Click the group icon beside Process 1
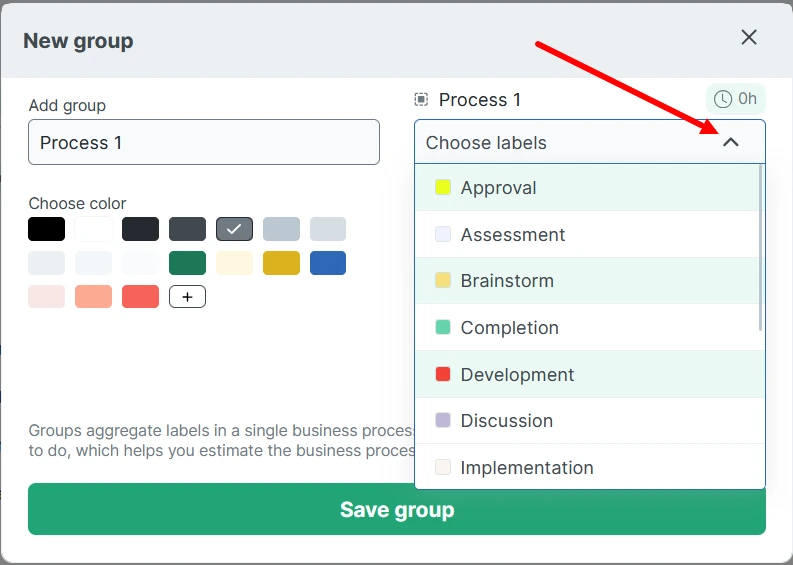 [x=421, y=99]
